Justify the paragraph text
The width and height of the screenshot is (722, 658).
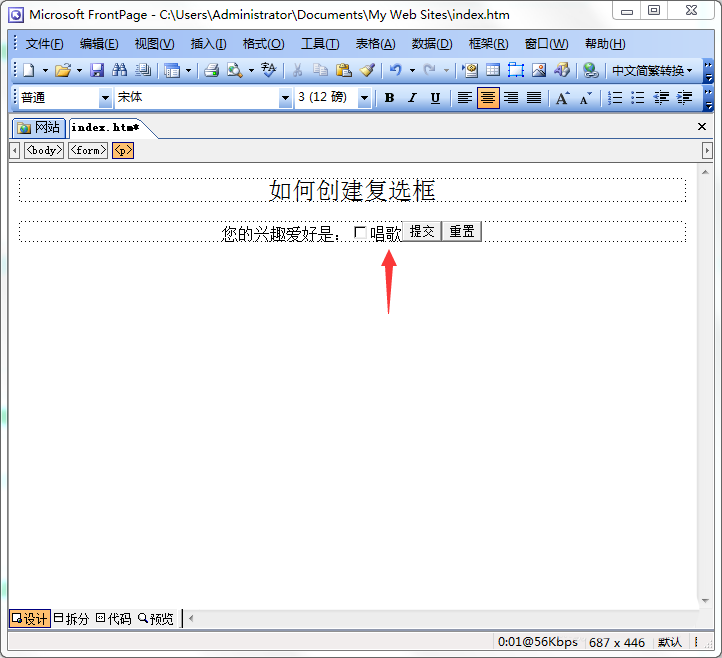point(534,98)
